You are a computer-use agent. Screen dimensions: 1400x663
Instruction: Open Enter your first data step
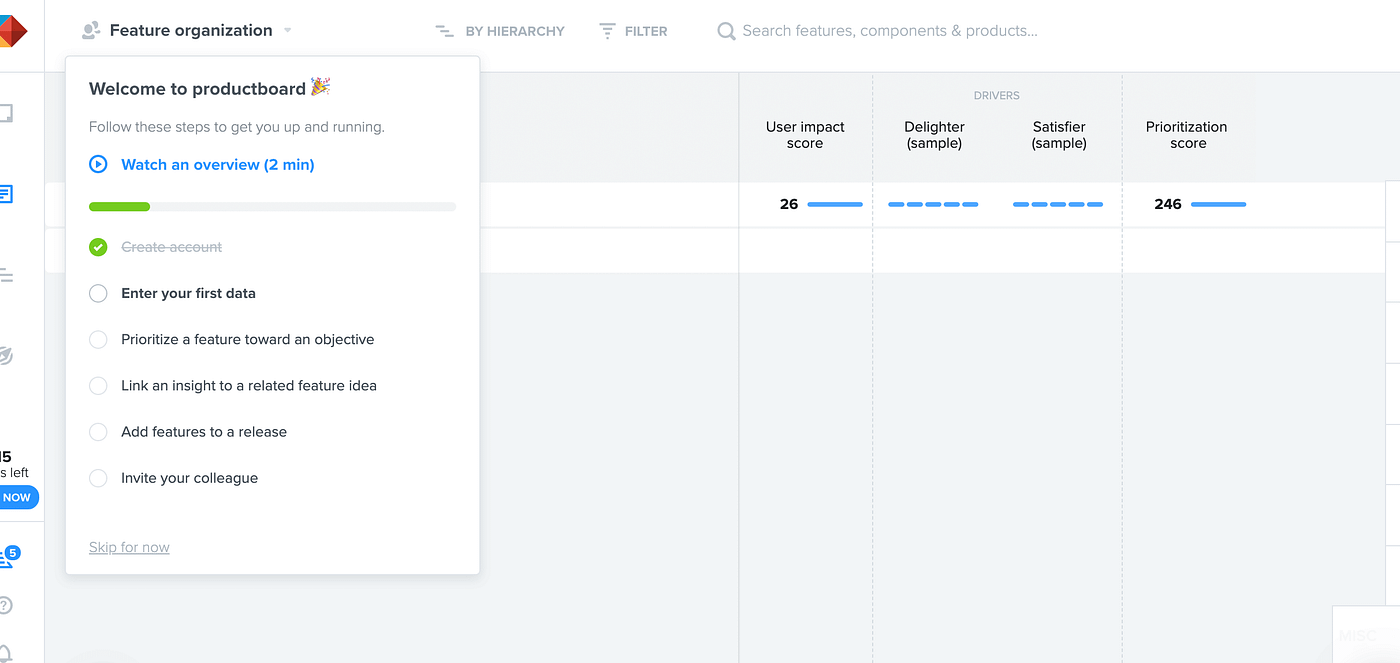(188, 293)
